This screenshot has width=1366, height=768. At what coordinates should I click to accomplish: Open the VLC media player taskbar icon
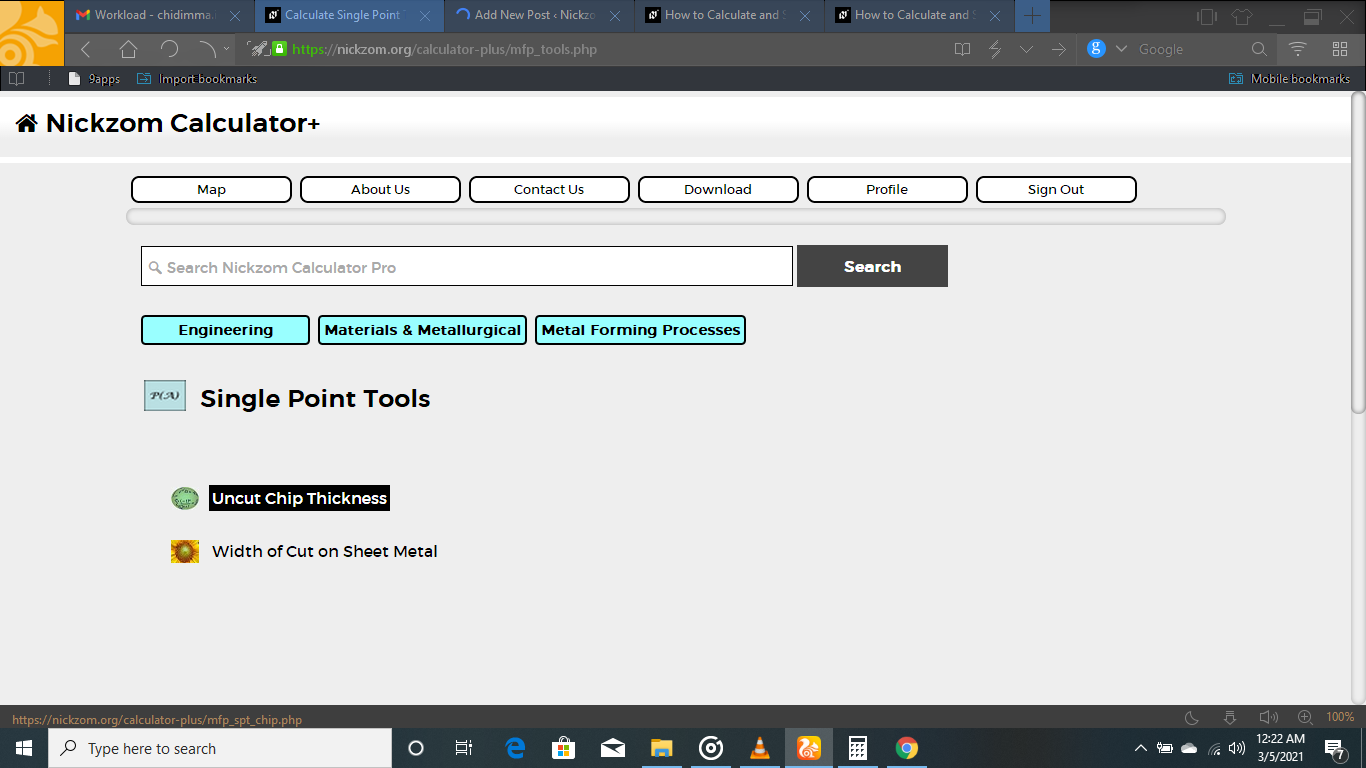(760, 748)
